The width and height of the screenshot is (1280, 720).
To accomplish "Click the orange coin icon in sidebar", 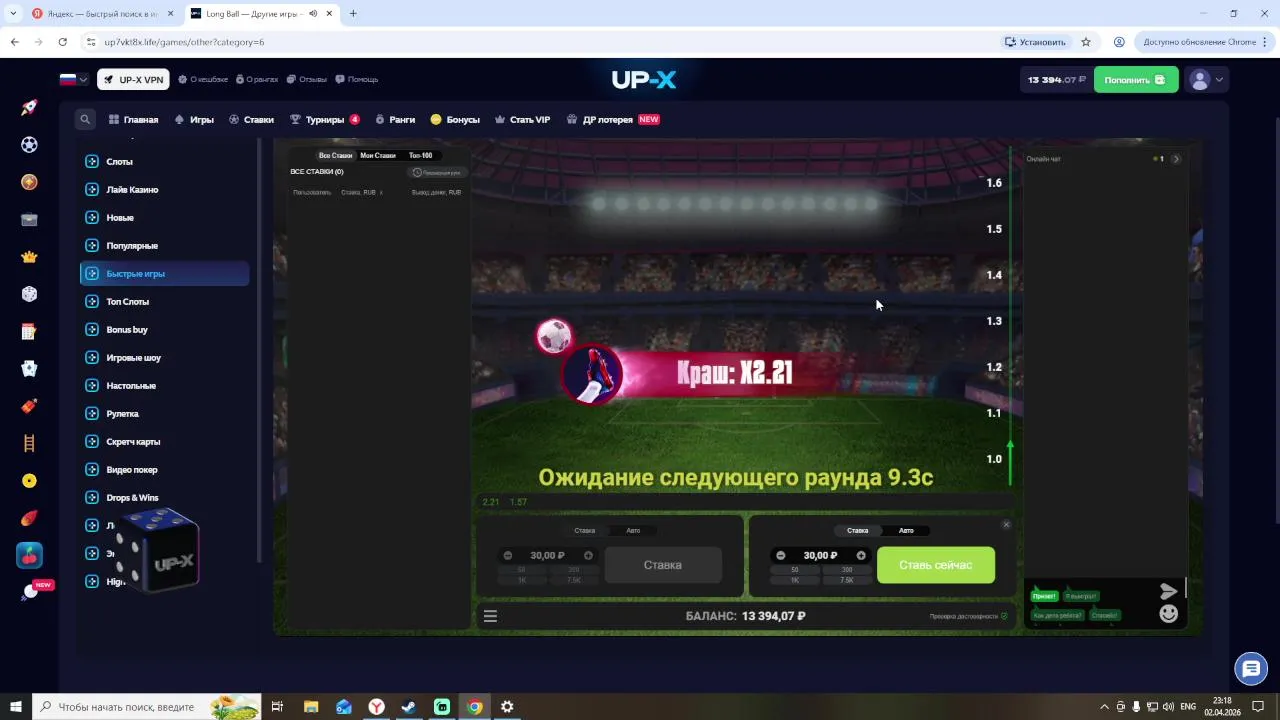I will click(x=29, y=182).
